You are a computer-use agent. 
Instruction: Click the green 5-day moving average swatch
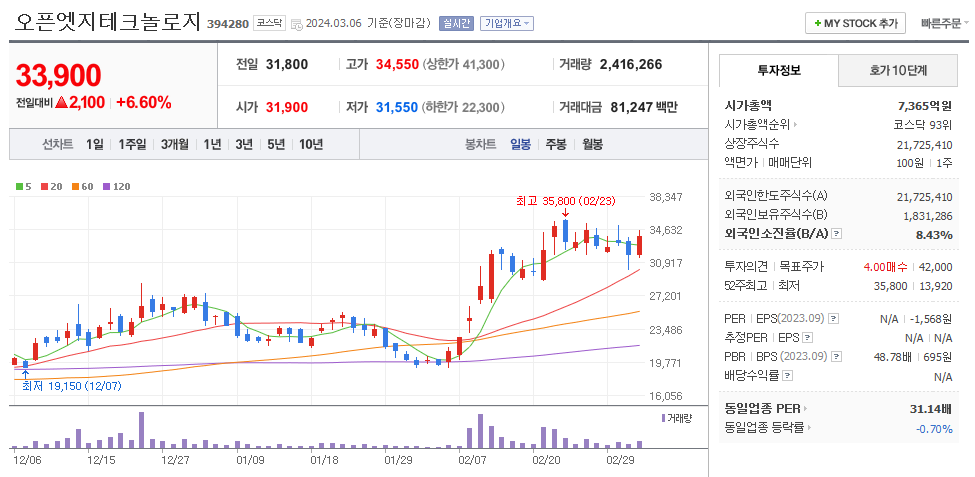(19, 186)
